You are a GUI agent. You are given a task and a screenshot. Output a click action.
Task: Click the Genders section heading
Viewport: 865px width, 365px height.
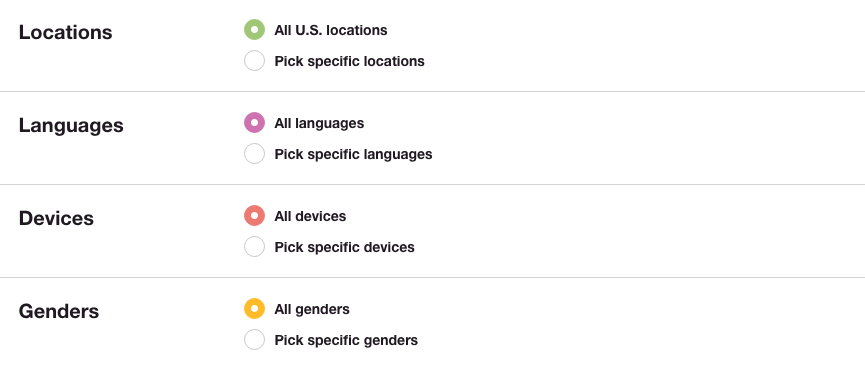59,312
